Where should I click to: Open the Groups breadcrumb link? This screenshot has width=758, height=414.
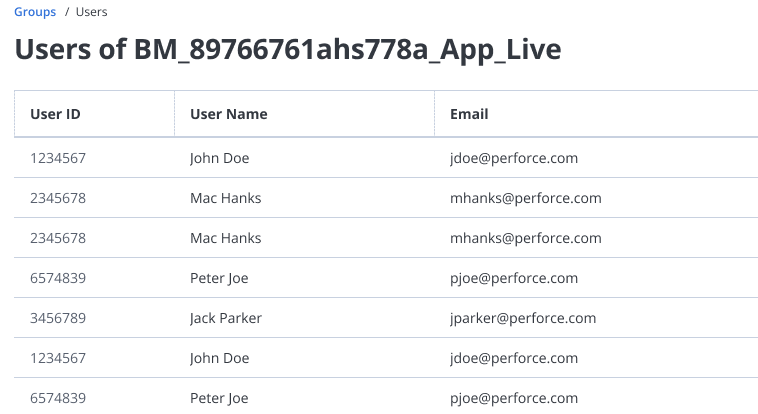35,12
